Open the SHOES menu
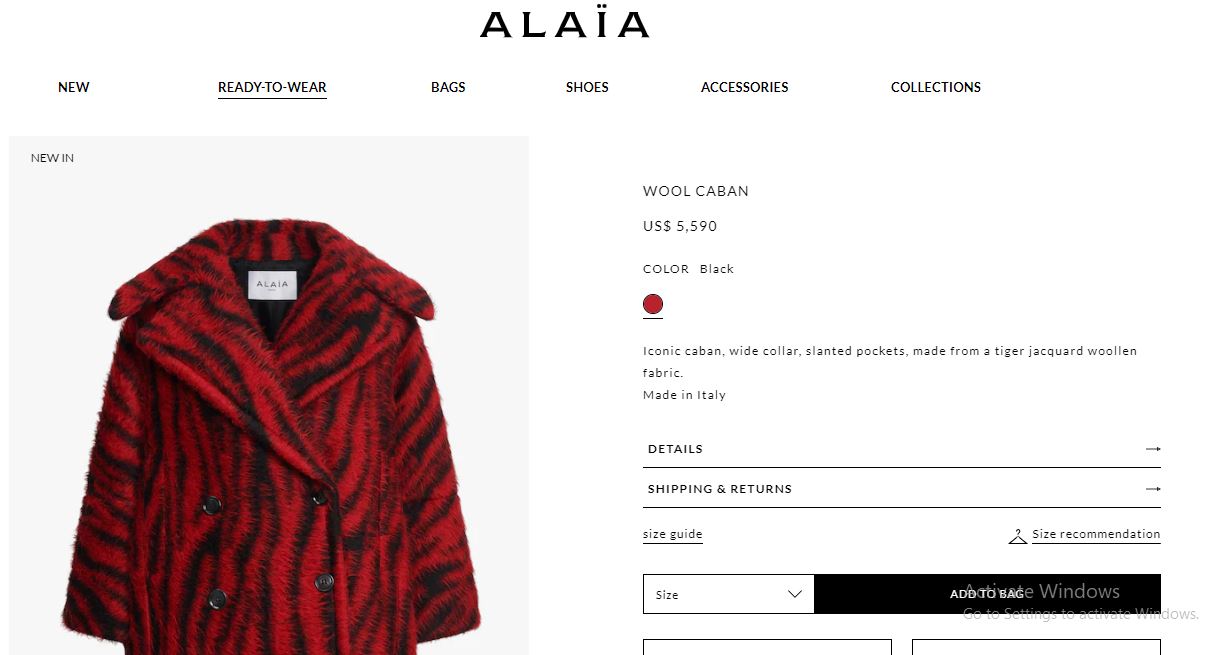Viewport: 1207px width, 655px height. [587, 87]
